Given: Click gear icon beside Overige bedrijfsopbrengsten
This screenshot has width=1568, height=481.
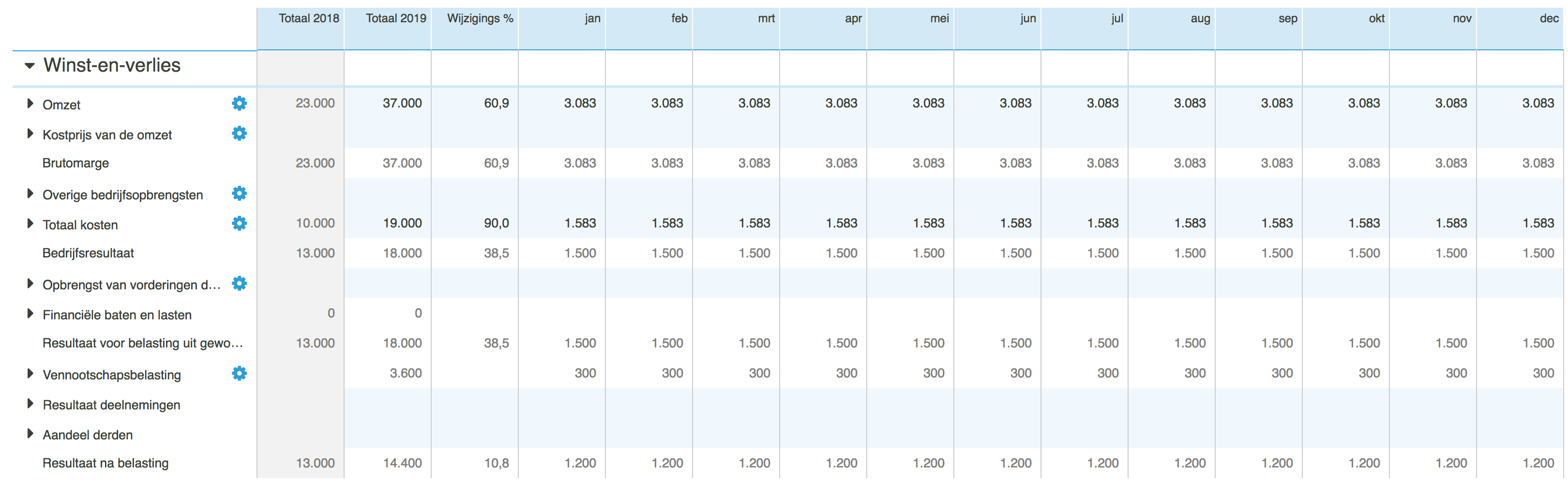Looking at the screenshot, I should (239, 194).
